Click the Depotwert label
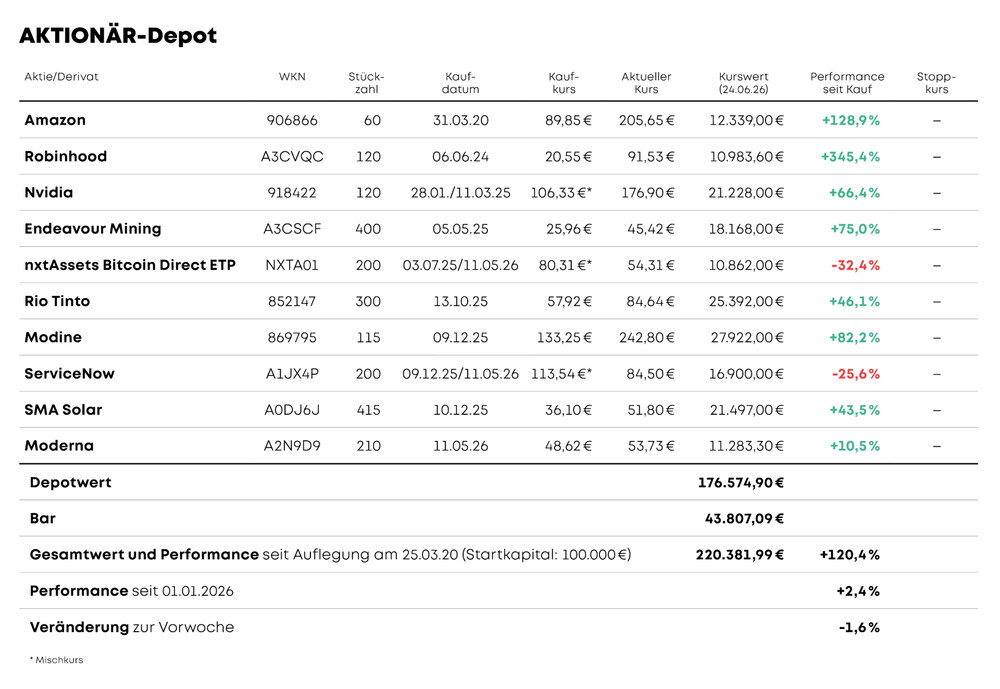The image size is (1000, 689). (70, 482)
